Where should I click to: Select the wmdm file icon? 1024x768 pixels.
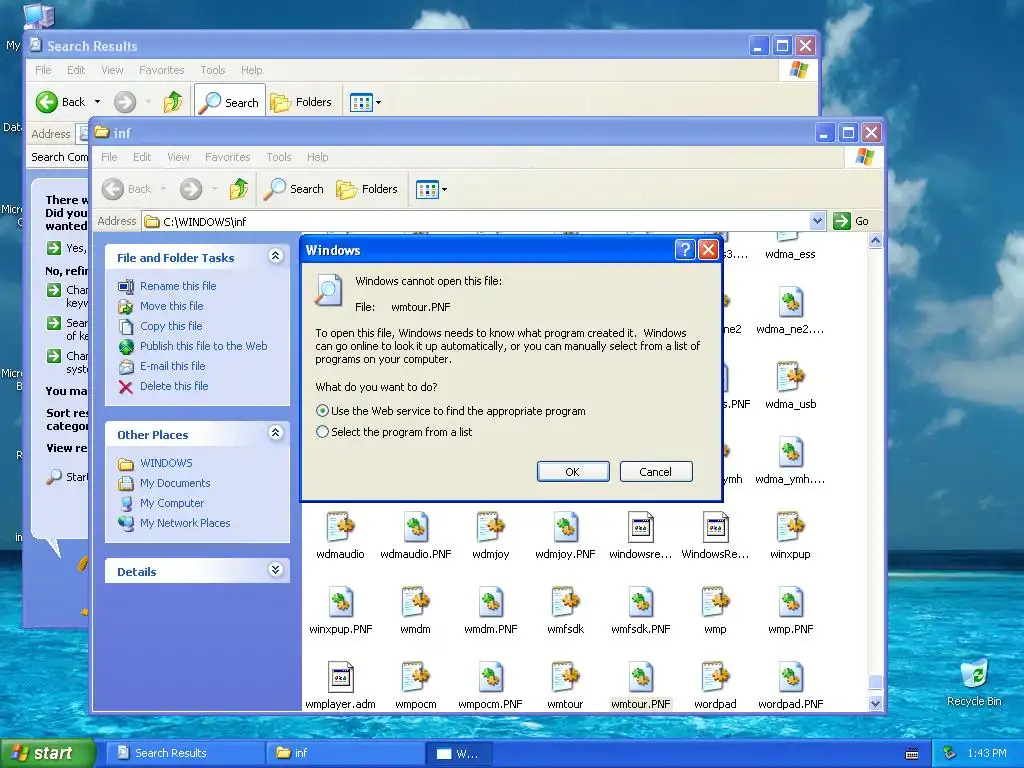(415, 602)
